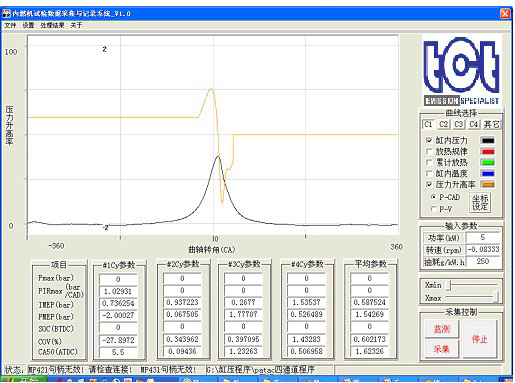Click the 坐标设定 button
The image size is (515, 383).
[x=480, y=202]
